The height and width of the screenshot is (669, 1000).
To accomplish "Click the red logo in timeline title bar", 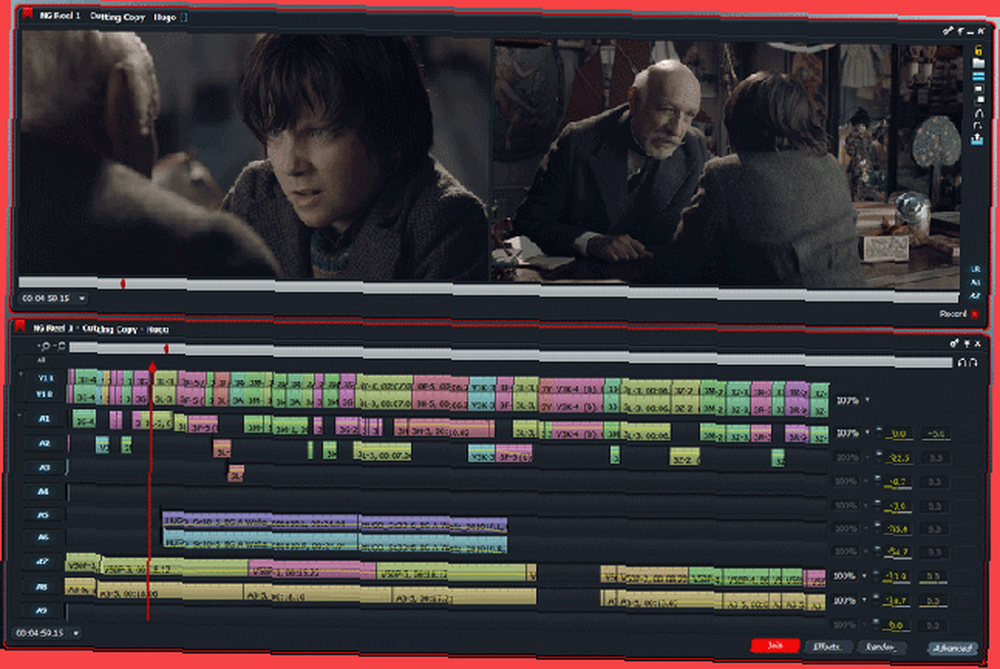I will pos(20,327).
